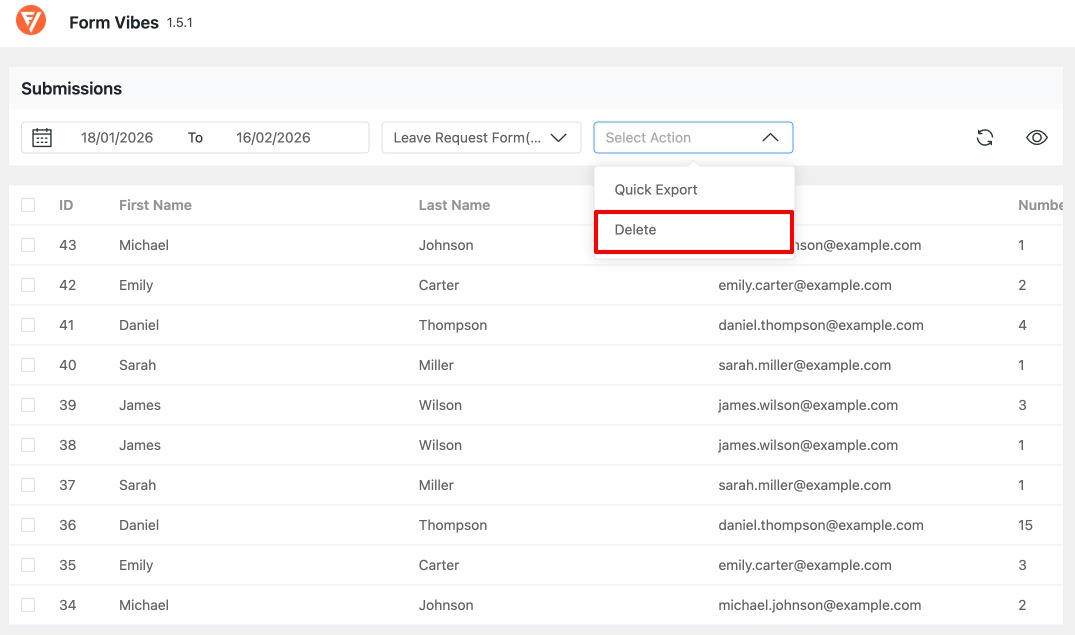Screen dimensions: 1075x635
Task: Check the box for submission 42
Action: tap(28, 285)
